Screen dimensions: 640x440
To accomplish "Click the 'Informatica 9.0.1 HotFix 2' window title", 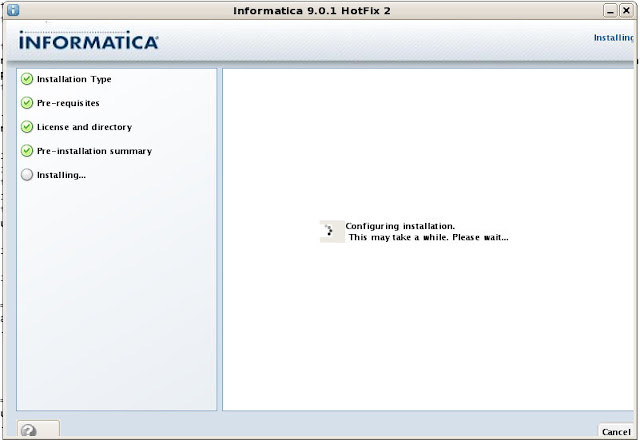I will [312, 11].
